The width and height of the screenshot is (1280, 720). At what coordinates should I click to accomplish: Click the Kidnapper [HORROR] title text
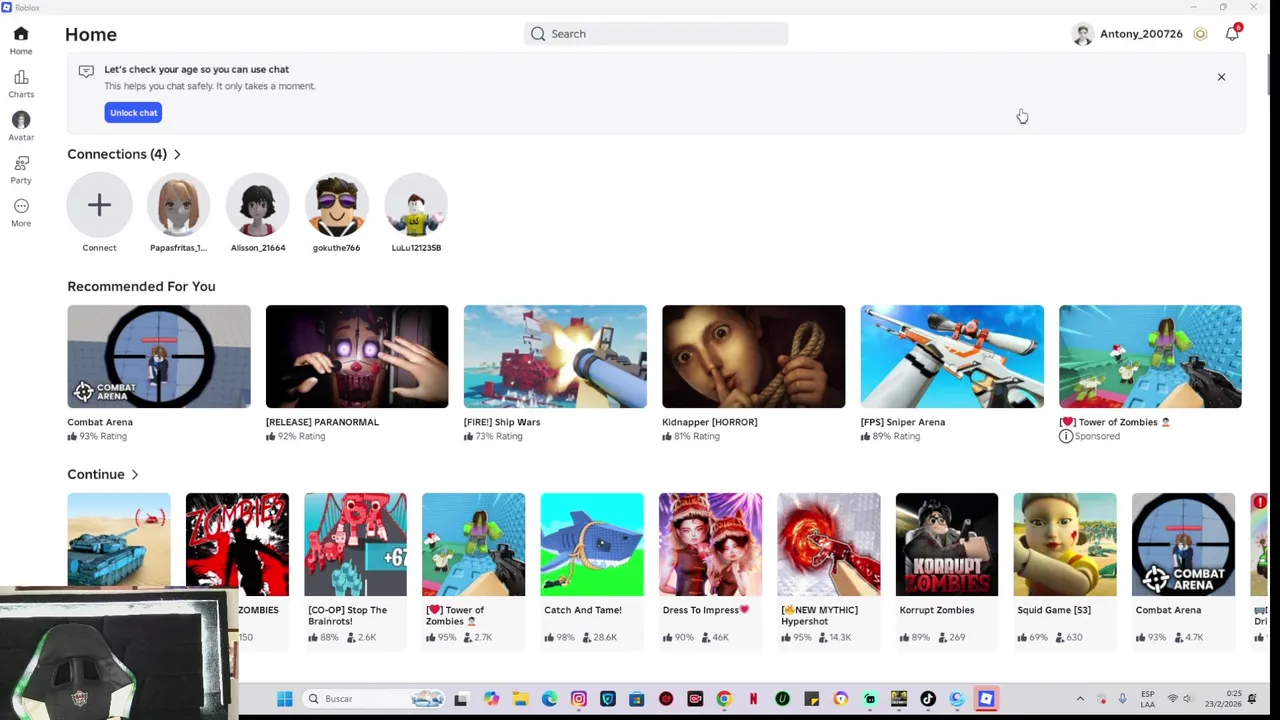click(709, 422)
